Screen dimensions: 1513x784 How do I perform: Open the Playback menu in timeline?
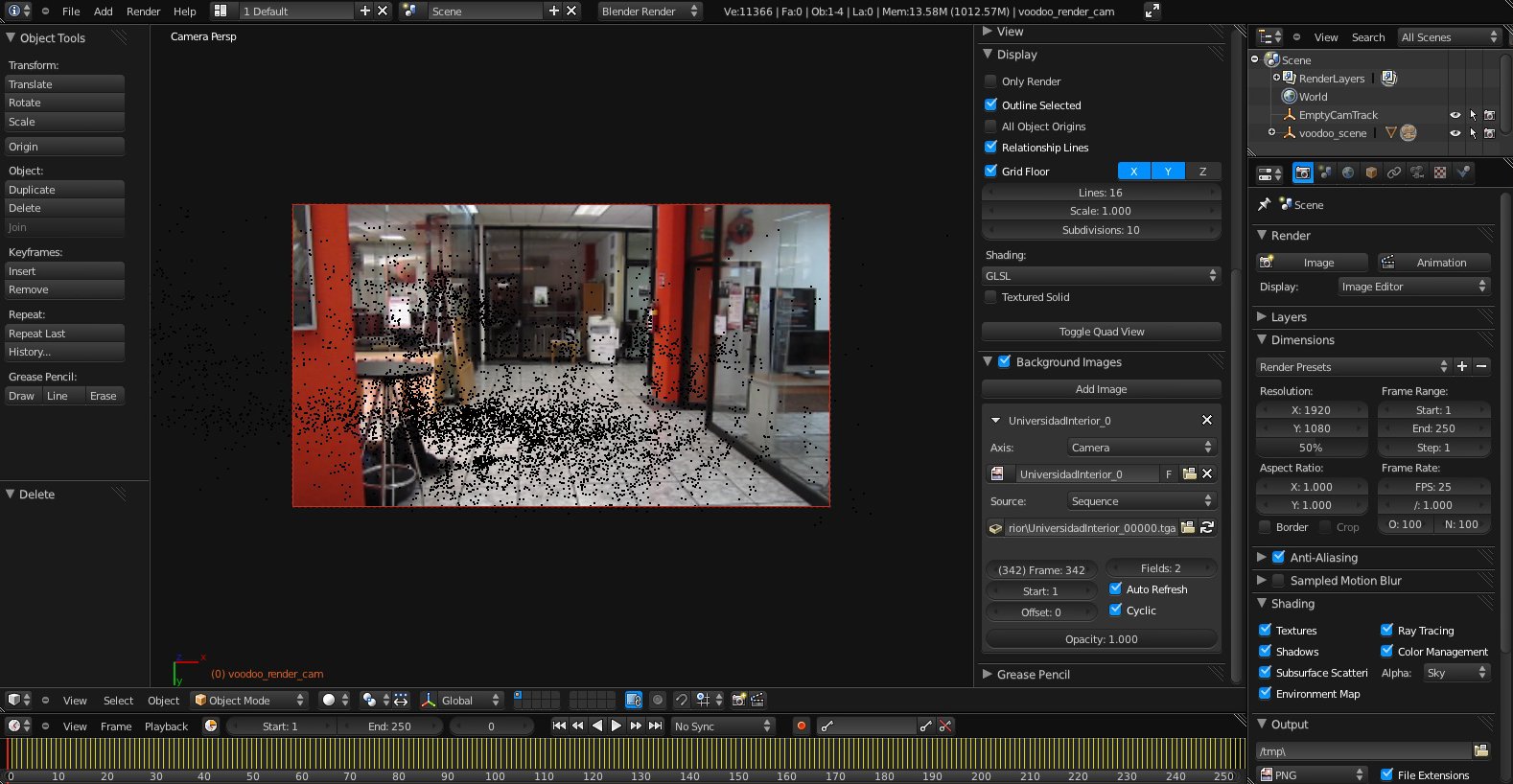[x=166, y=726]
